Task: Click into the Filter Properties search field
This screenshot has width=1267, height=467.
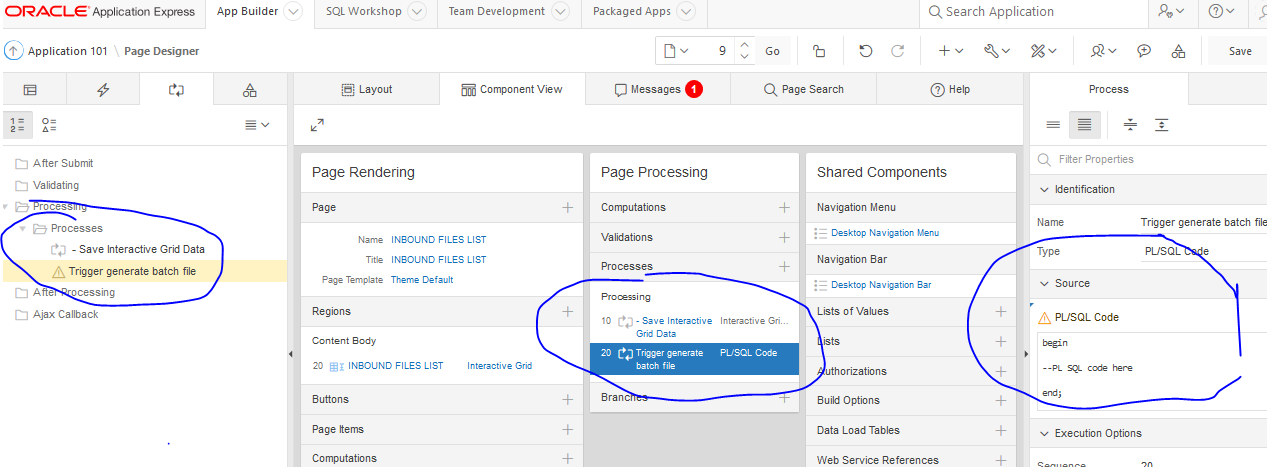Action: (x=1150, y=159)
